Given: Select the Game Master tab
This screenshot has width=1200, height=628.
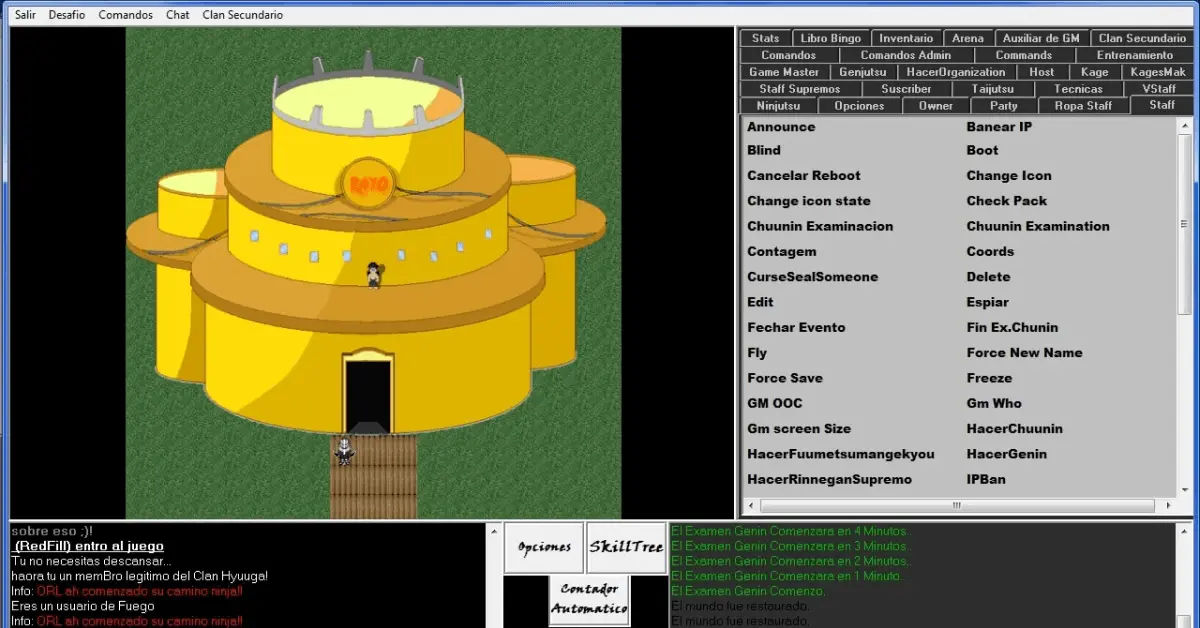Looking at the screenshot, I should (x=784, y=72).
